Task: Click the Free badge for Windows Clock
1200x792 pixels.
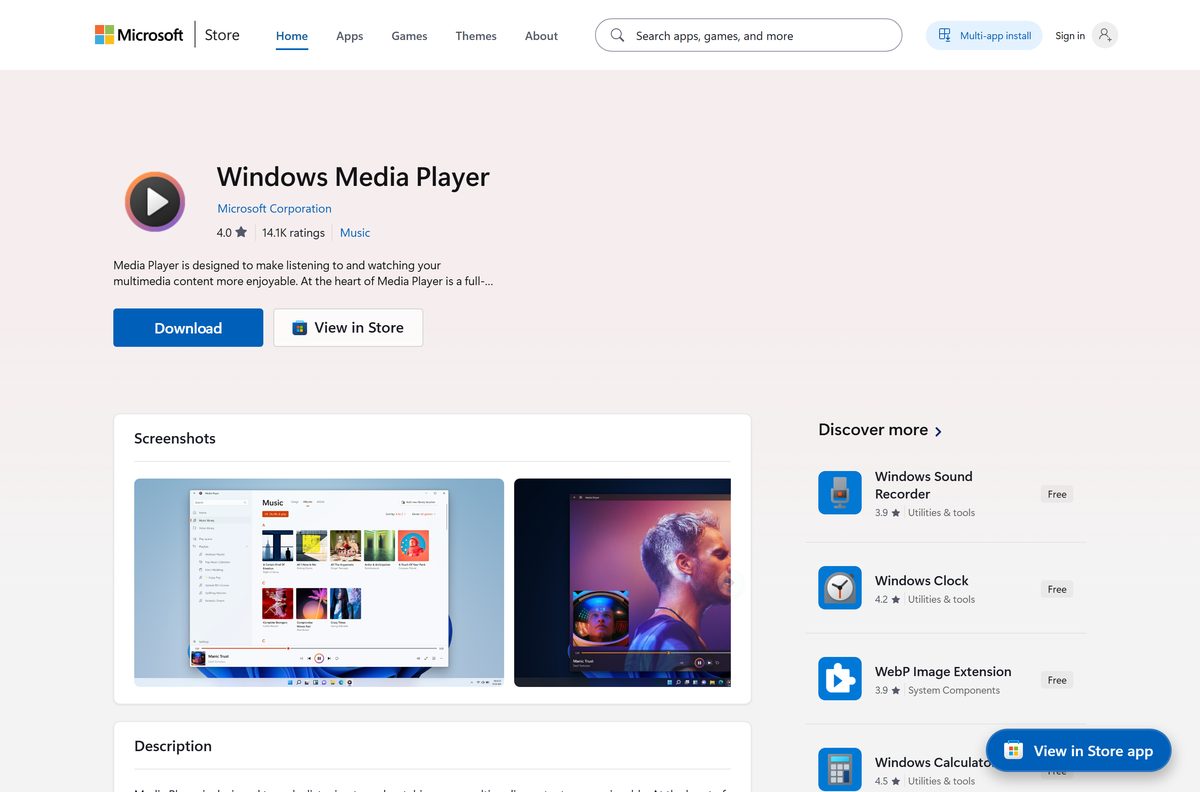Action: tap(1057, 589)
